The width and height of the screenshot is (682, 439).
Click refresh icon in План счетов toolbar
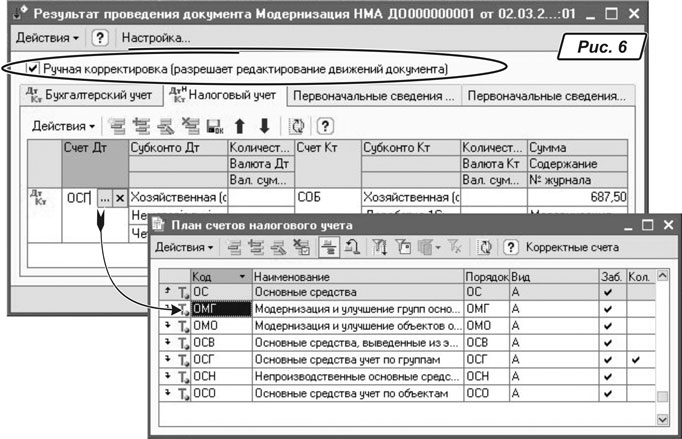(484, 247)
